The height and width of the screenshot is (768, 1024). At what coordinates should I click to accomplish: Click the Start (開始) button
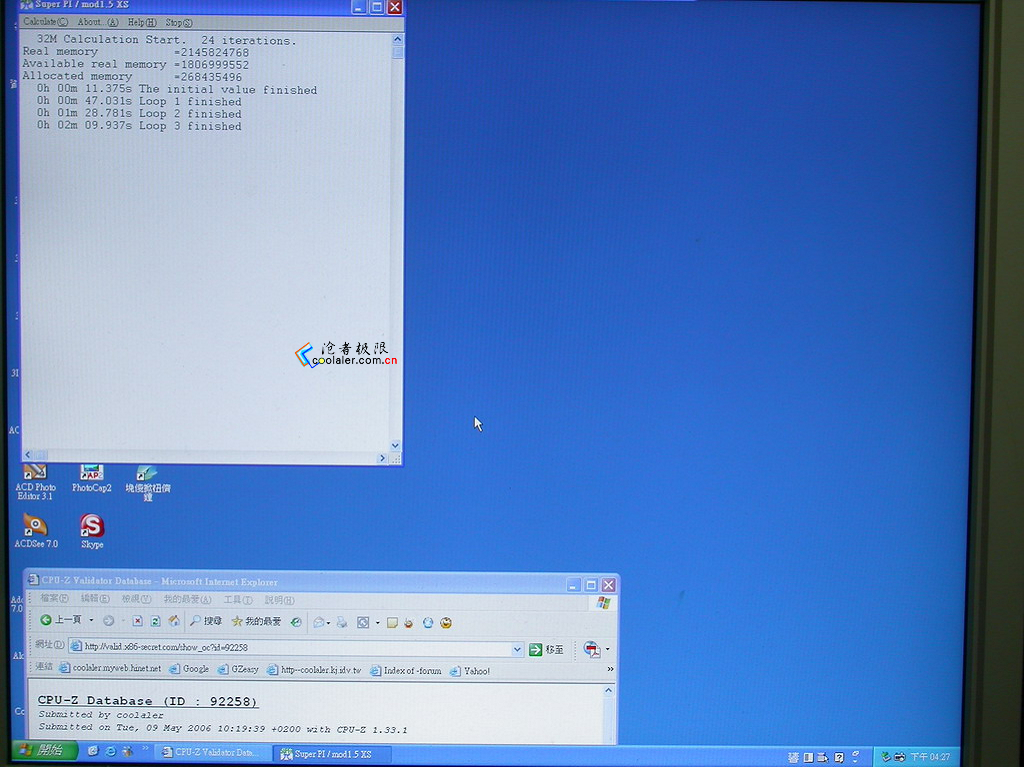[44, 750]
